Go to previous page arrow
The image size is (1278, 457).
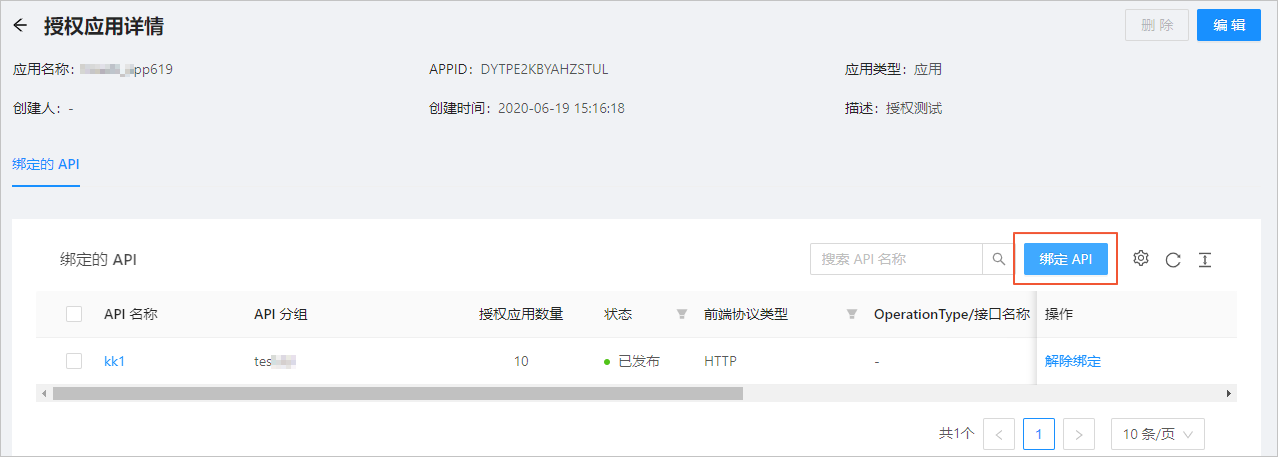tap(999, 434)
